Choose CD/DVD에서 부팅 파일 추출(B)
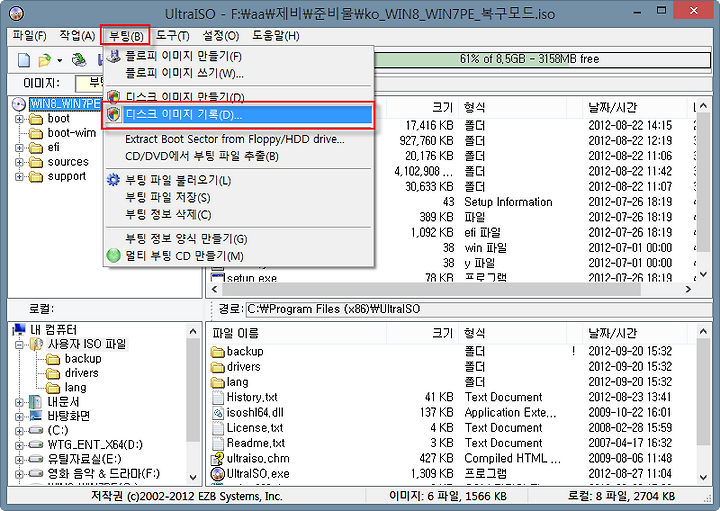This screenshot has width=720, height=511. (239, 156)
